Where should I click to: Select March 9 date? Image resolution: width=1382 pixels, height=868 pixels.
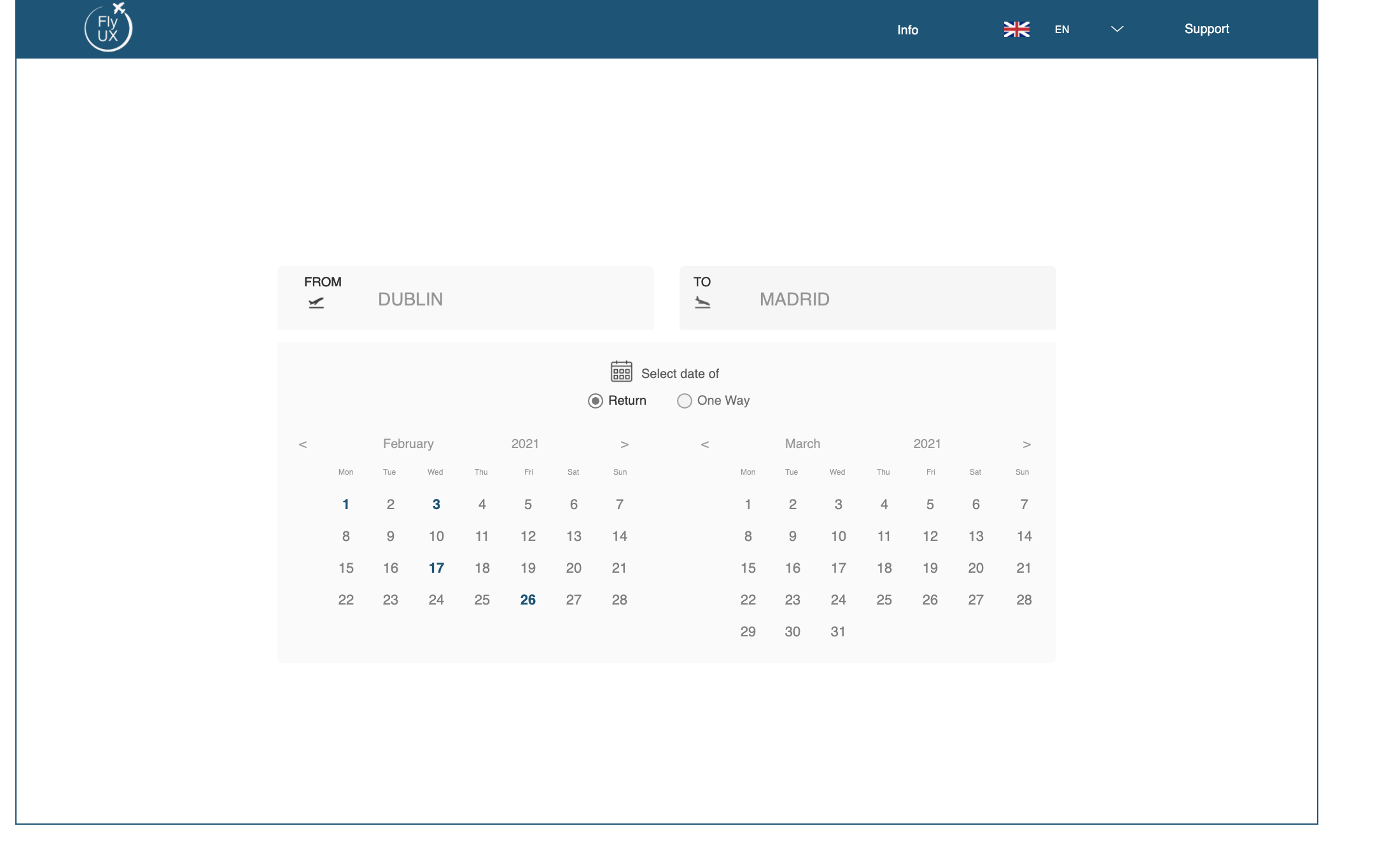[x=793, y=536]
